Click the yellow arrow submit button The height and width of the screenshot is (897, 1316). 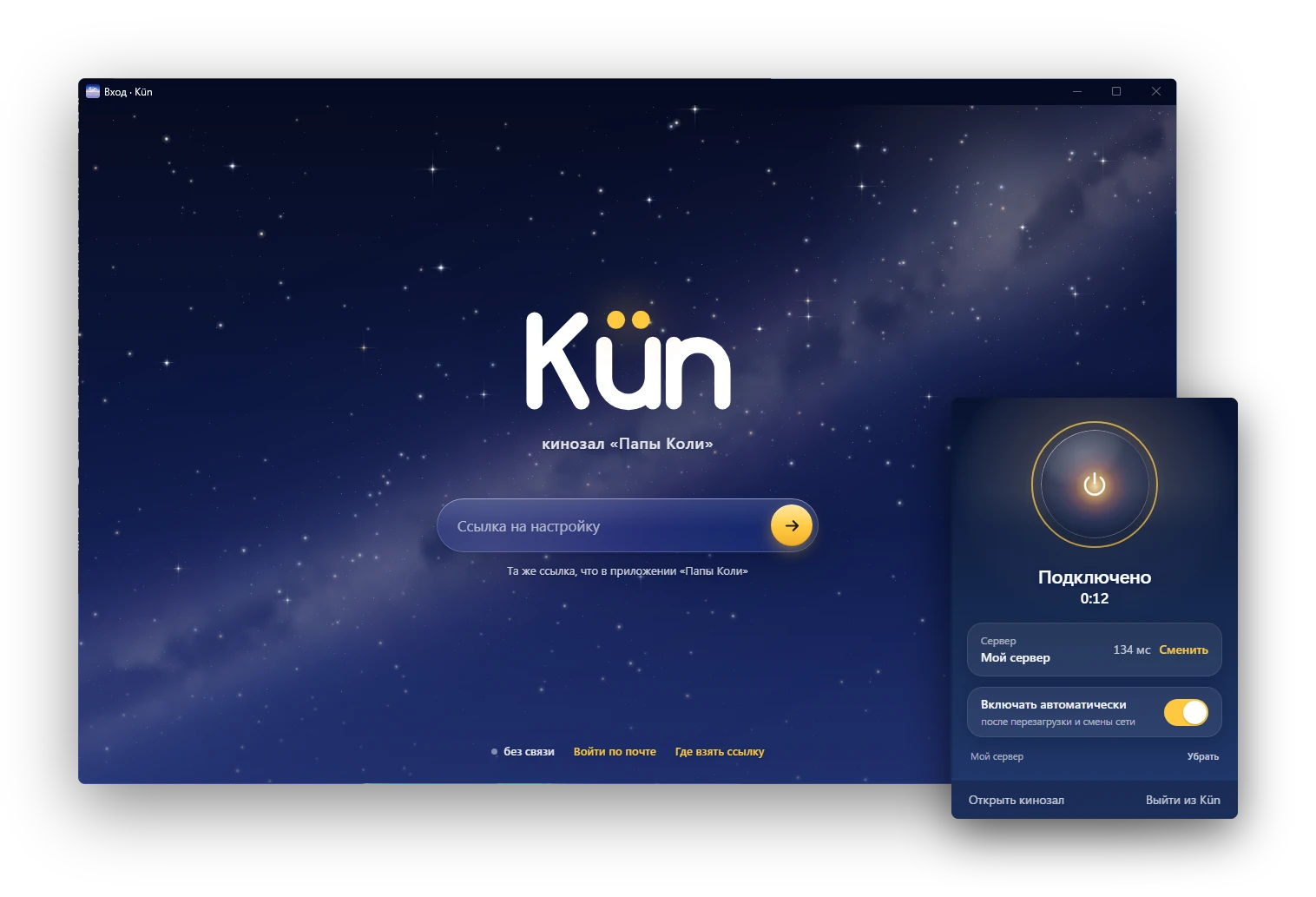792,525
